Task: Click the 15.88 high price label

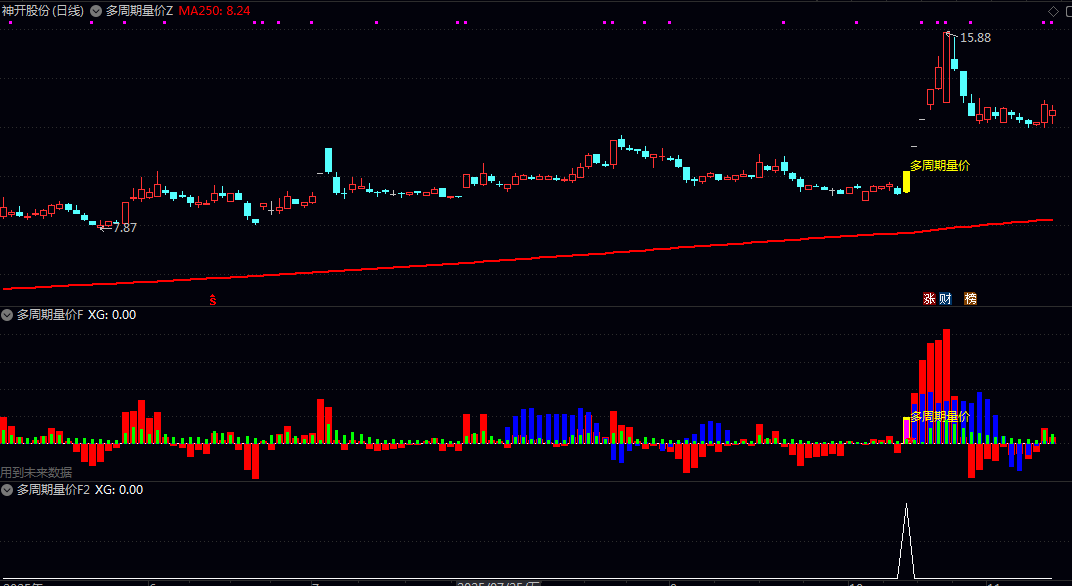Action: 975,38
